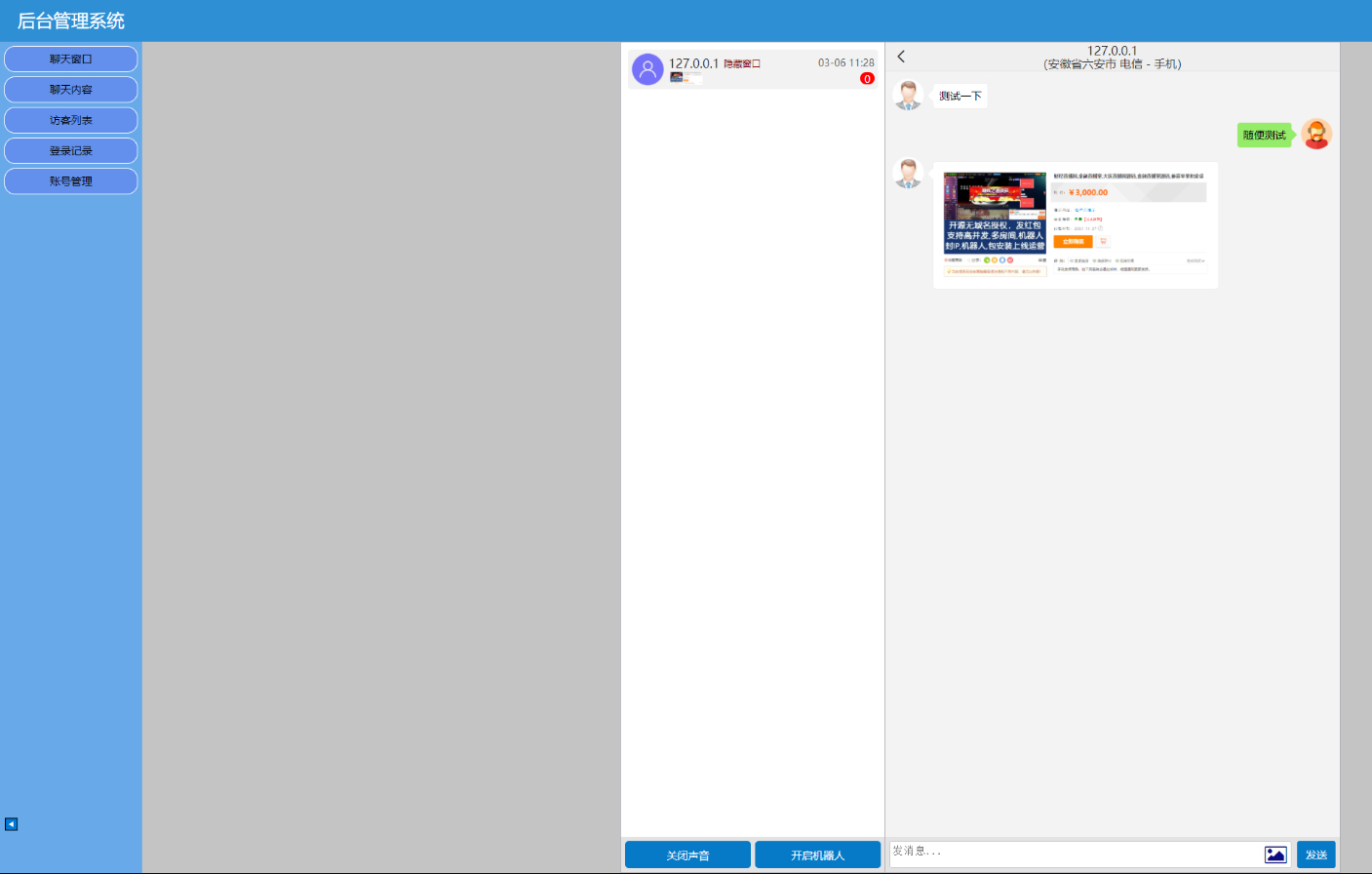Collapse the sidebar with the arrow toggle

[x=11, y=824]
